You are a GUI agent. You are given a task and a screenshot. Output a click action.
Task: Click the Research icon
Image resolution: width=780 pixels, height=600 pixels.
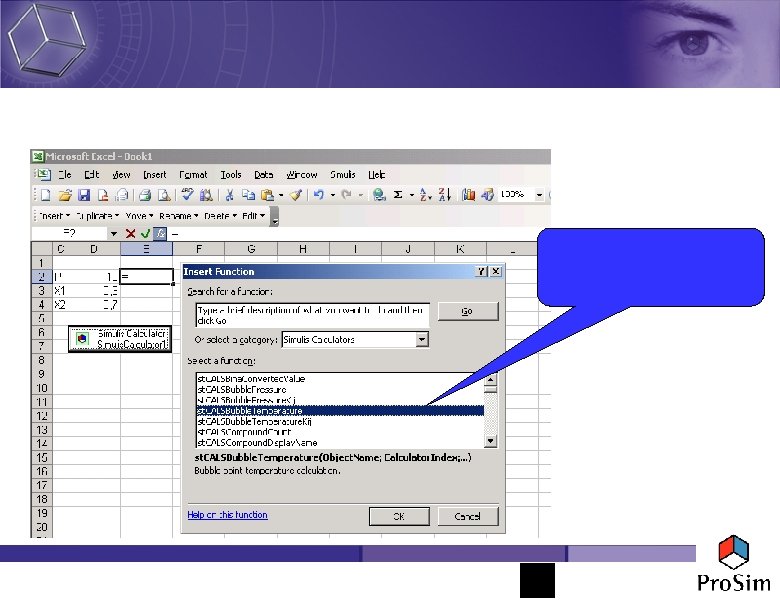click(x=206, y=195)
